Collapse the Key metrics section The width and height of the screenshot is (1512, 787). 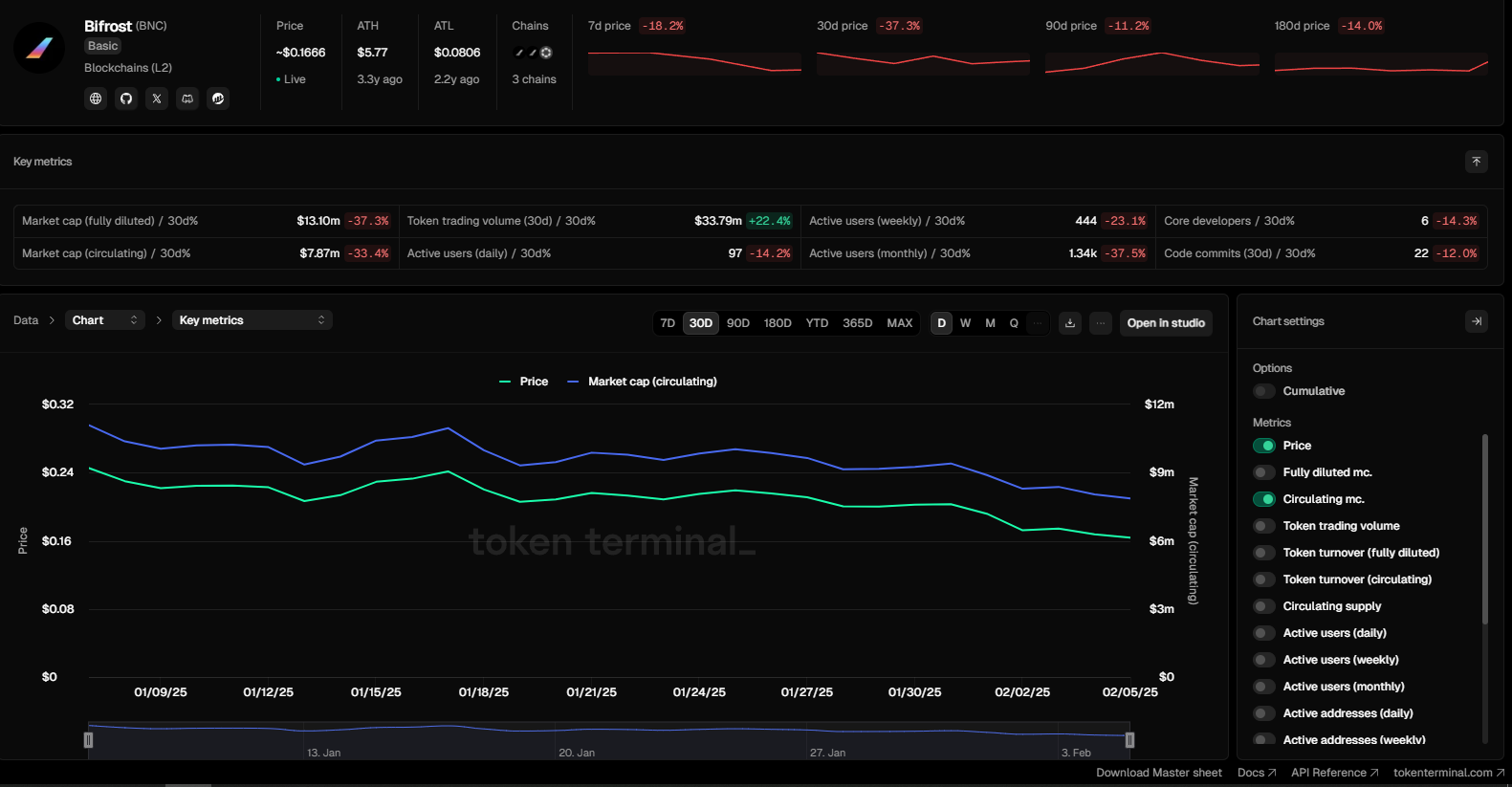pos(1477,162)
